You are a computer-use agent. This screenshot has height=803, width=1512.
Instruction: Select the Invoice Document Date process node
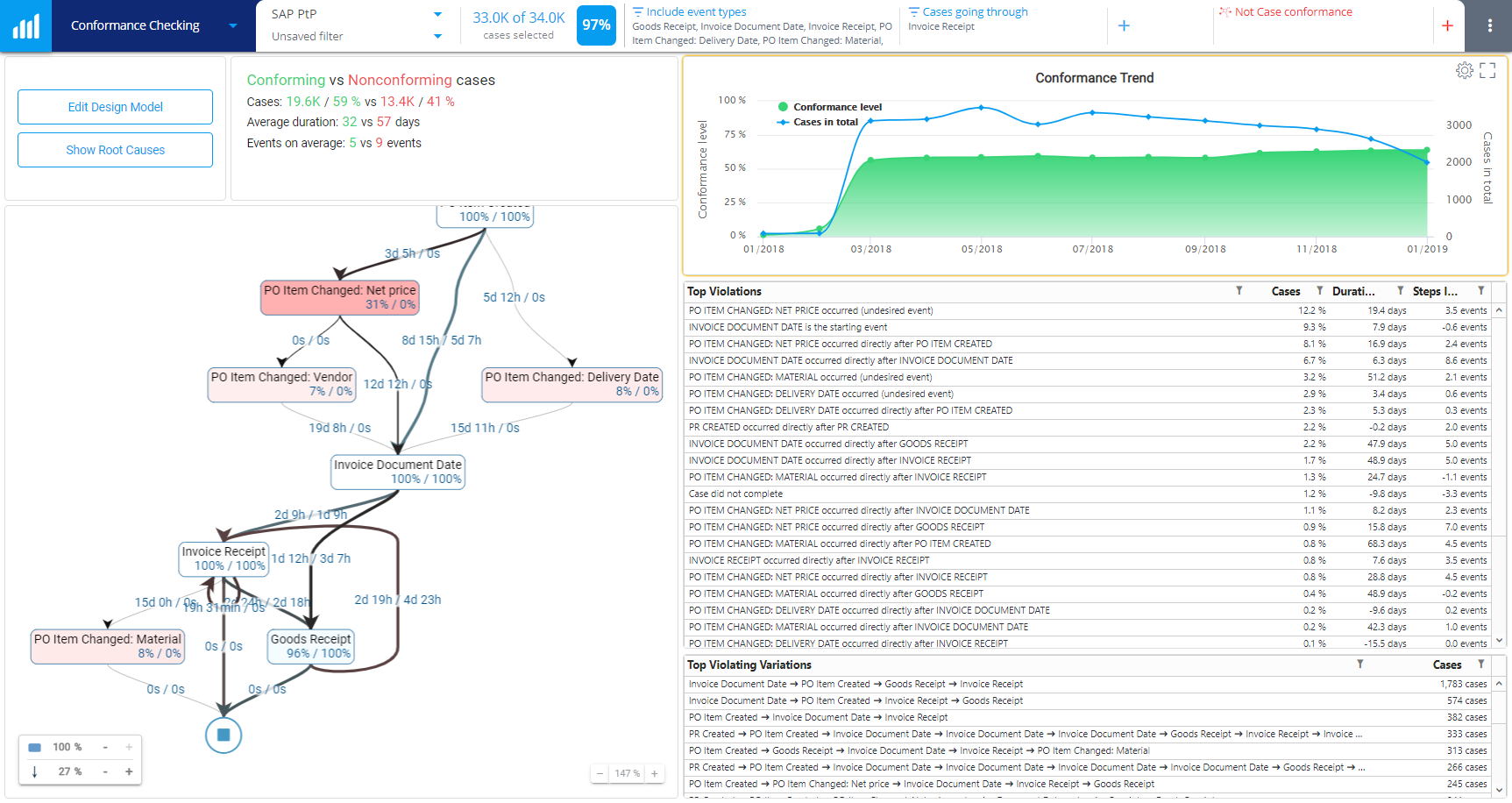(x=397, y=472)
